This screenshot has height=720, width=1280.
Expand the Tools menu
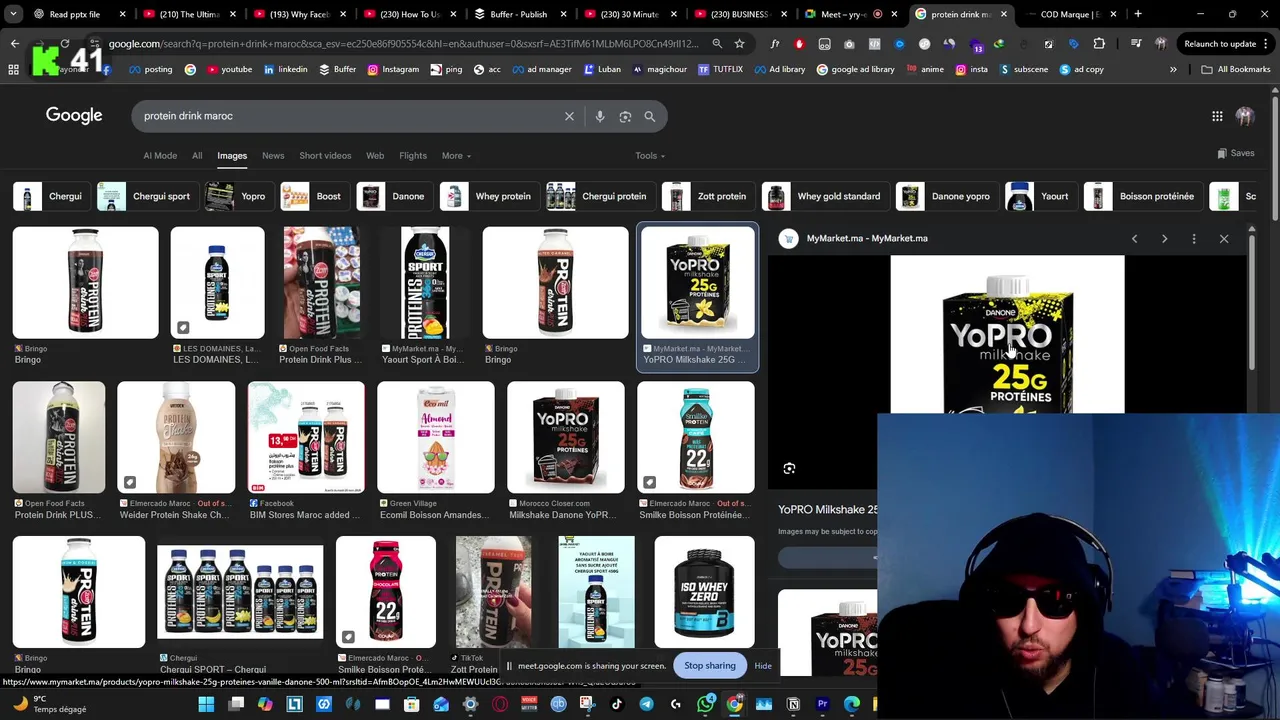[650, 155]
